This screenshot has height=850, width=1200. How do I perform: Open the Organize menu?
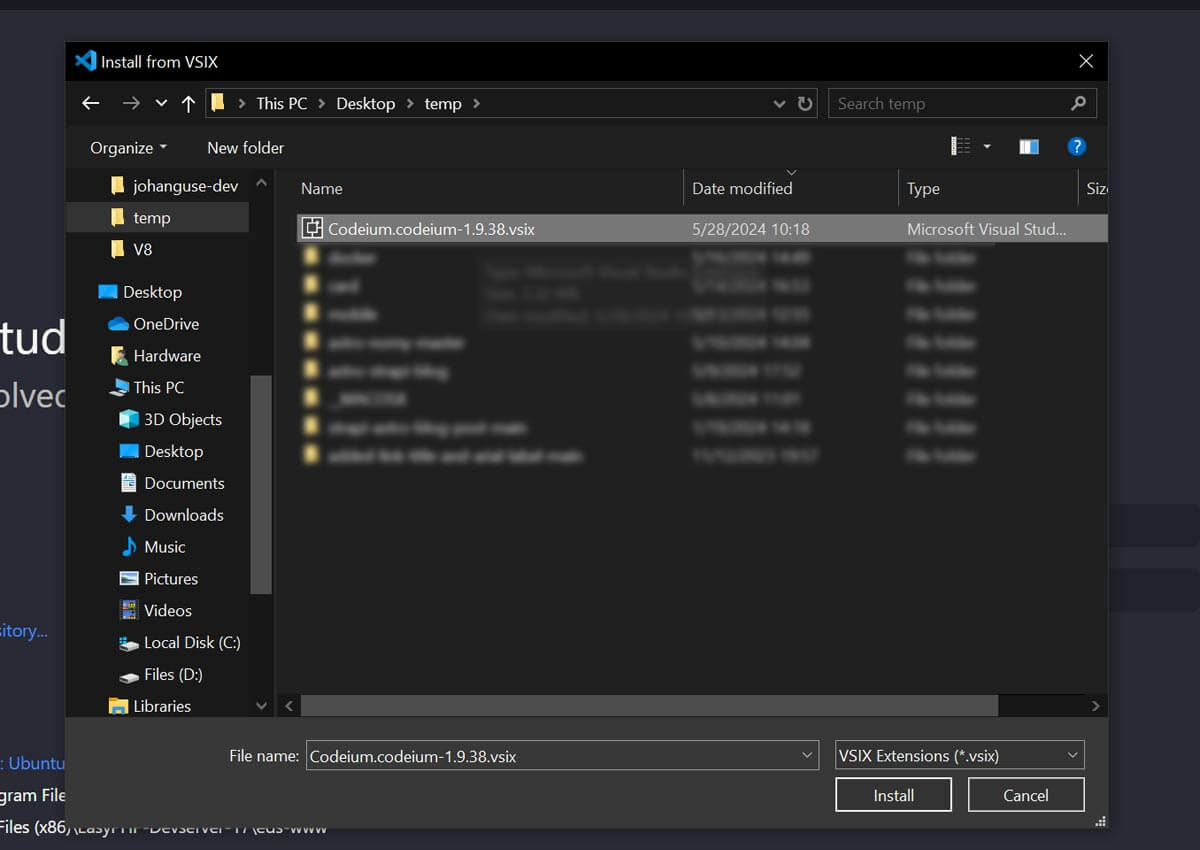tap(126, 147)
